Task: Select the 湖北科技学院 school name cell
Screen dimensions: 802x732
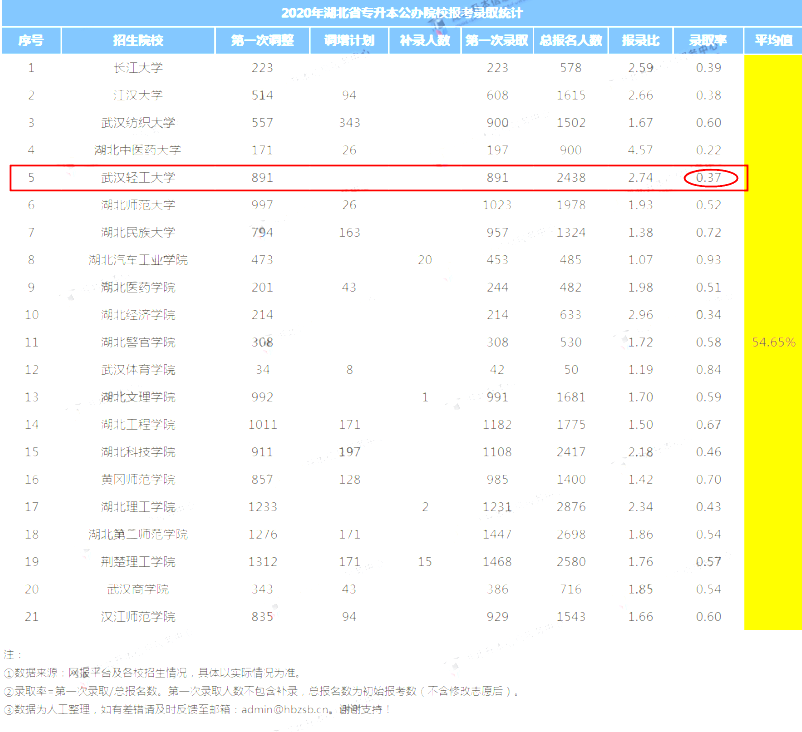Action: tap(138, 452)
